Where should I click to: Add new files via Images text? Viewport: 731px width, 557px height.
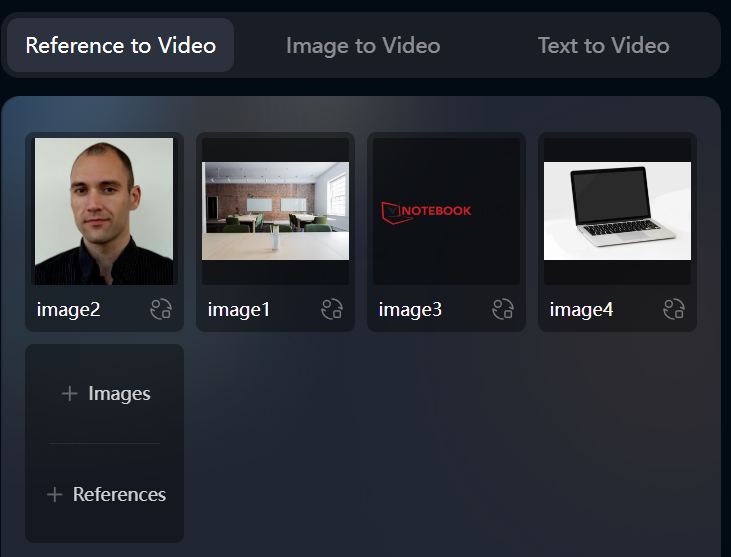point(119,394)
